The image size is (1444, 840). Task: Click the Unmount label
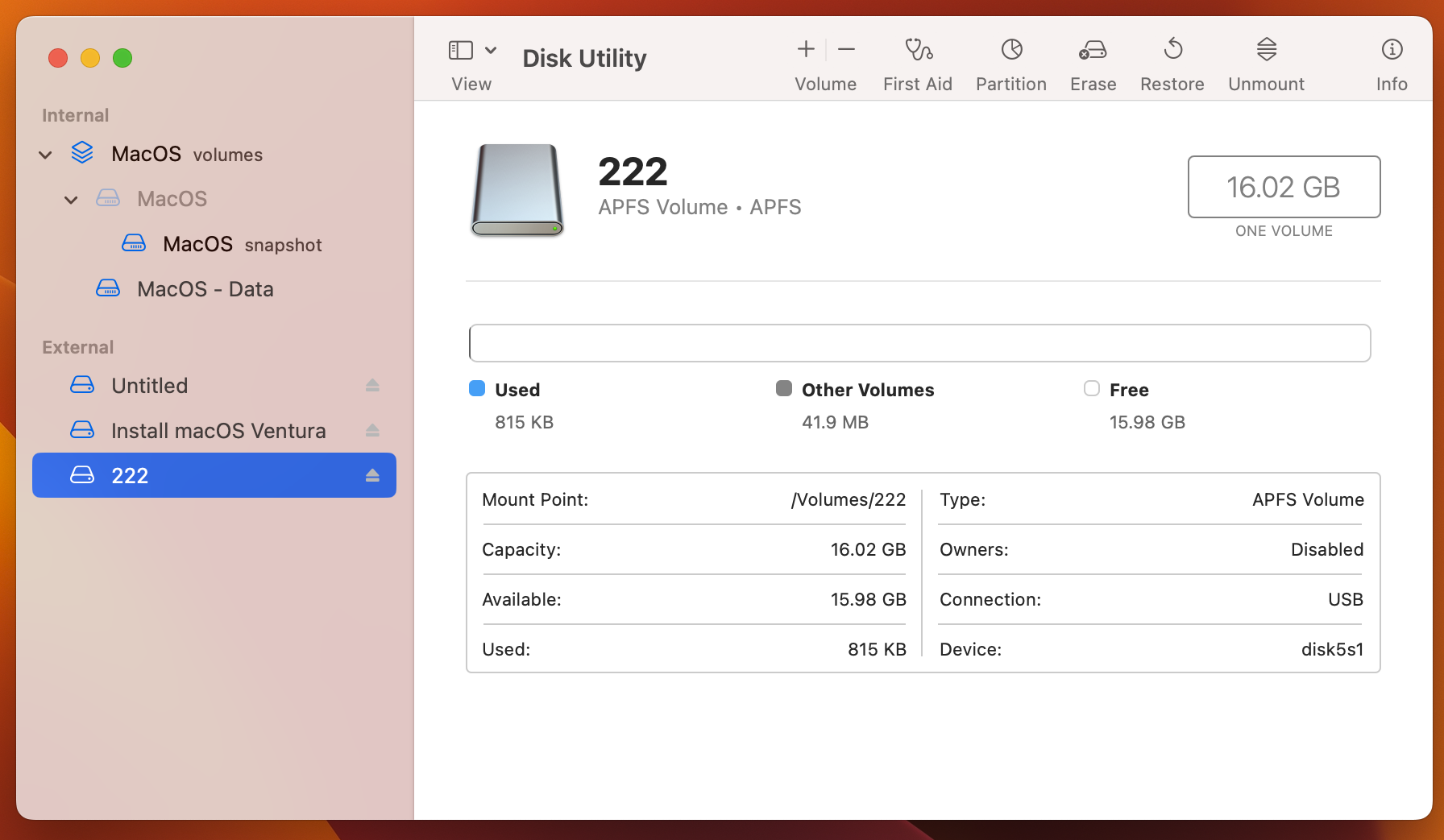(x=1266, y=84)
